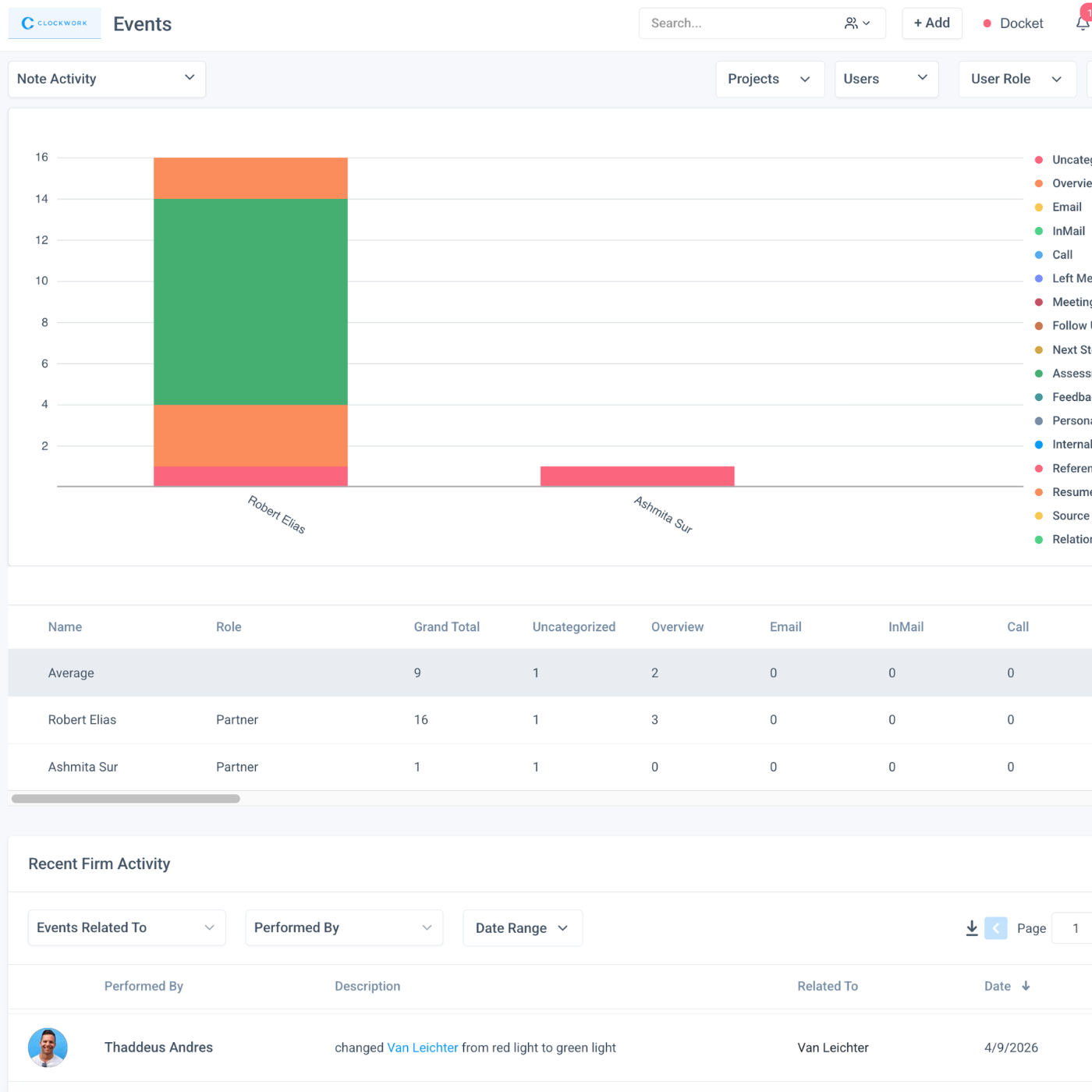Open the Van Leichter link
Image resolution: width=1092 pixels, height=1092 pixels.
coord(422,1048)
